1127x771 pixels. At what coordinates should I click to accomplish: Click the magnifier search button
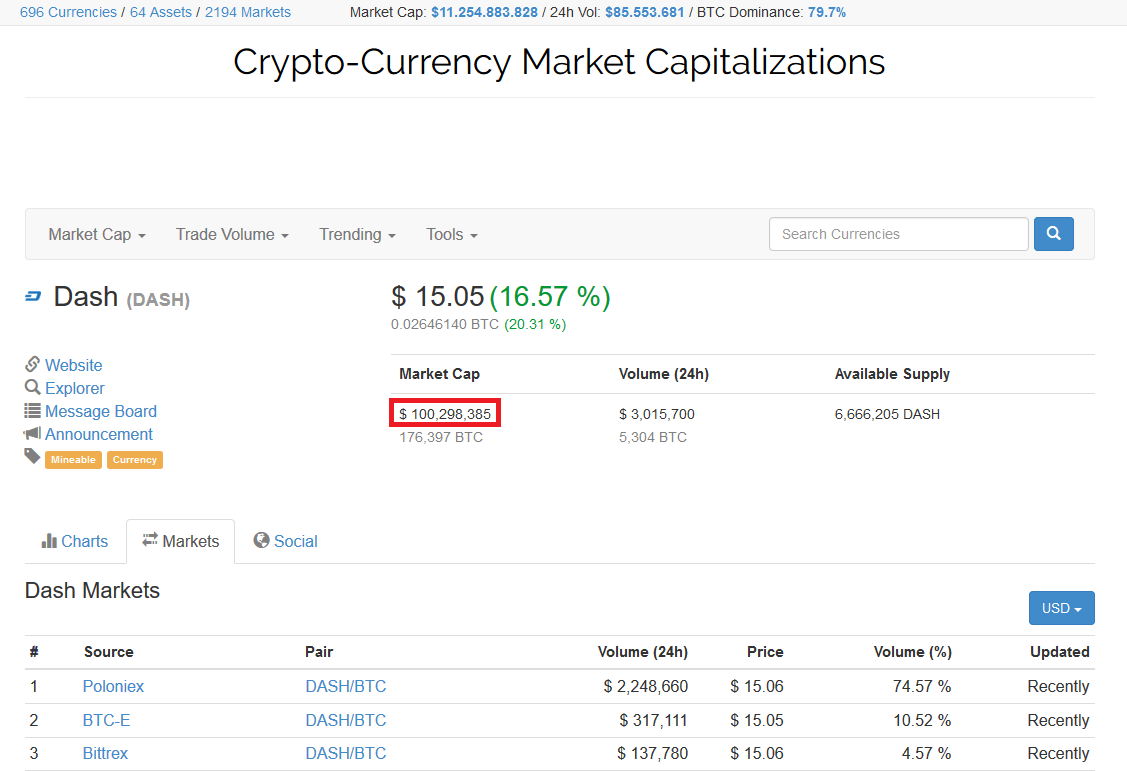[x=1053, y=234]
